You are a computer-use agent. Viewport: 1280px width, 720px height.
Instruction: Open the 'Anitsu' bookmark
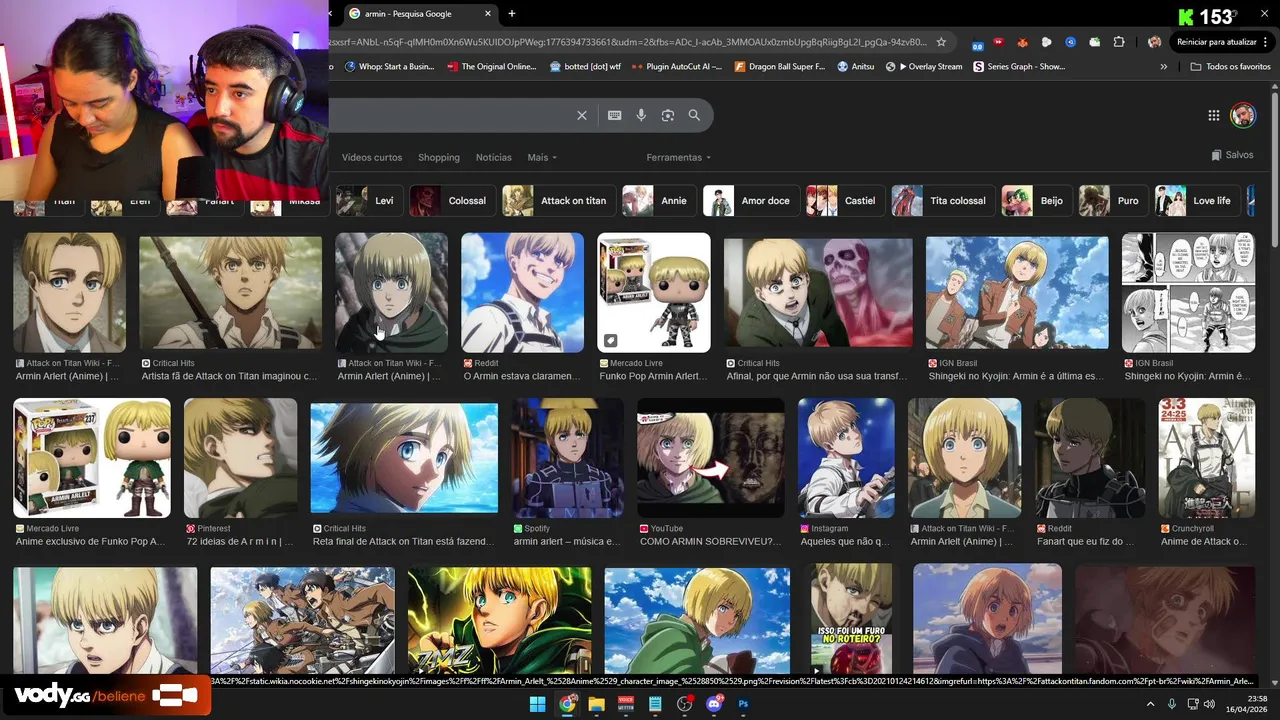[855, 67]
